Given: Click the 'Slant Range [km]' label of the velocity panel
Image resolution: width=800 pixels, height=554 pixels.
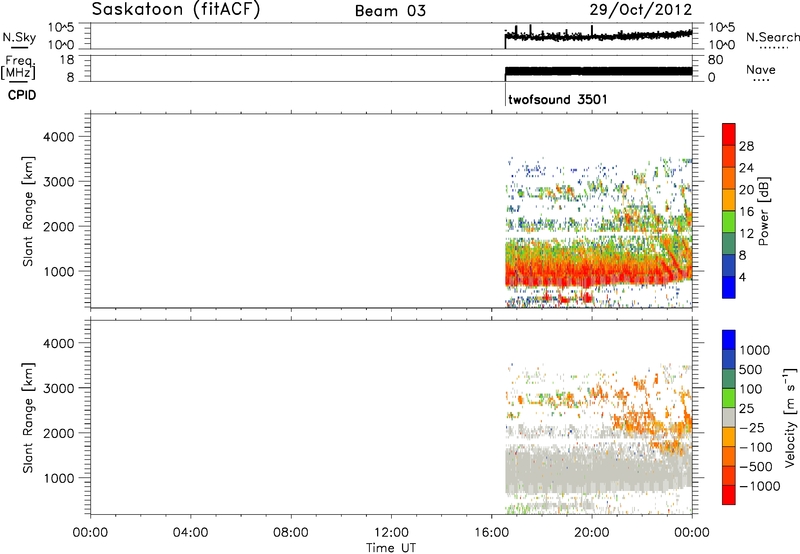Looking at the screenshot, I should coord(28,417).
